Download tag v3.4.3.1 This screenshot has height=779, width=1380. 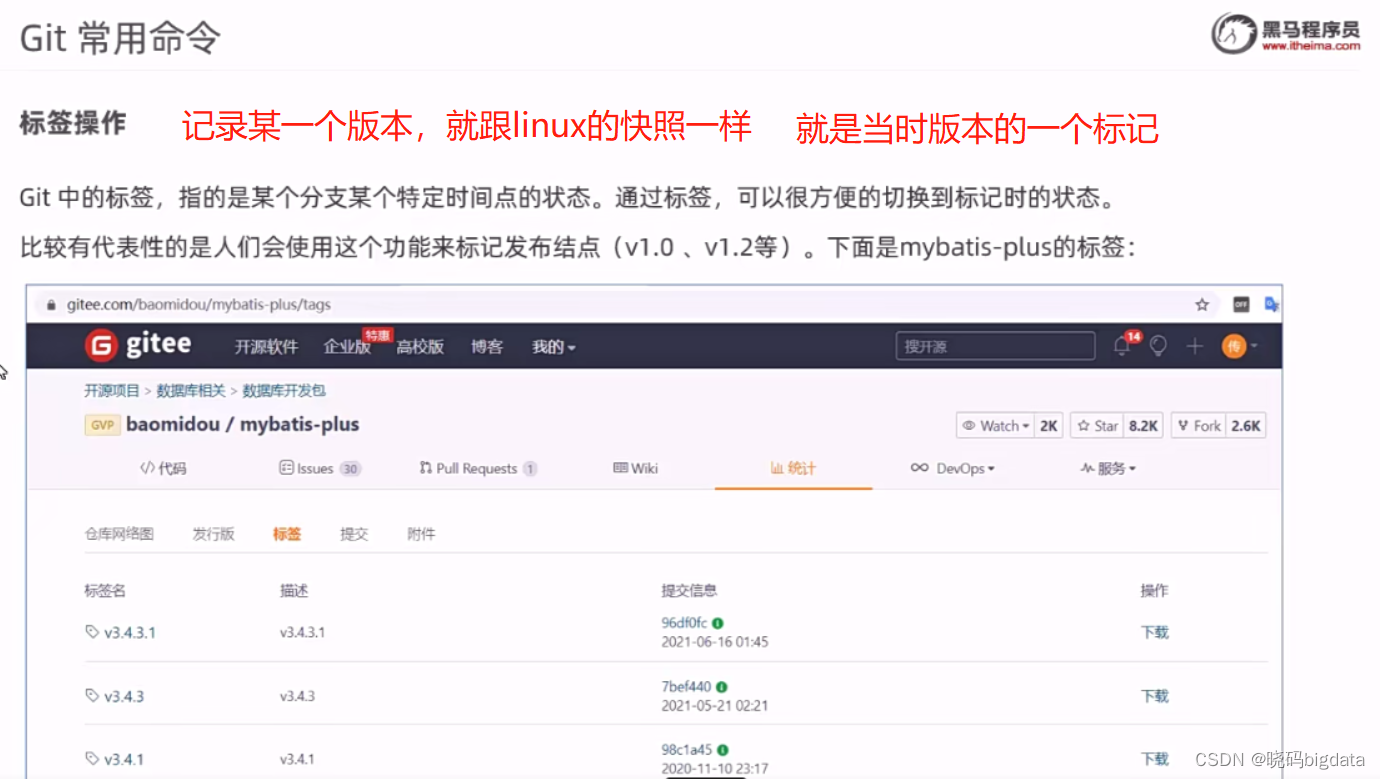tap(1154, 631)
